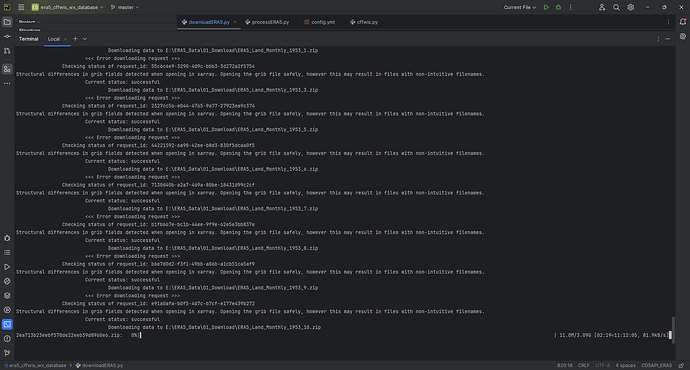Open Code With Me user icon
690x370 pixels.
602,7
